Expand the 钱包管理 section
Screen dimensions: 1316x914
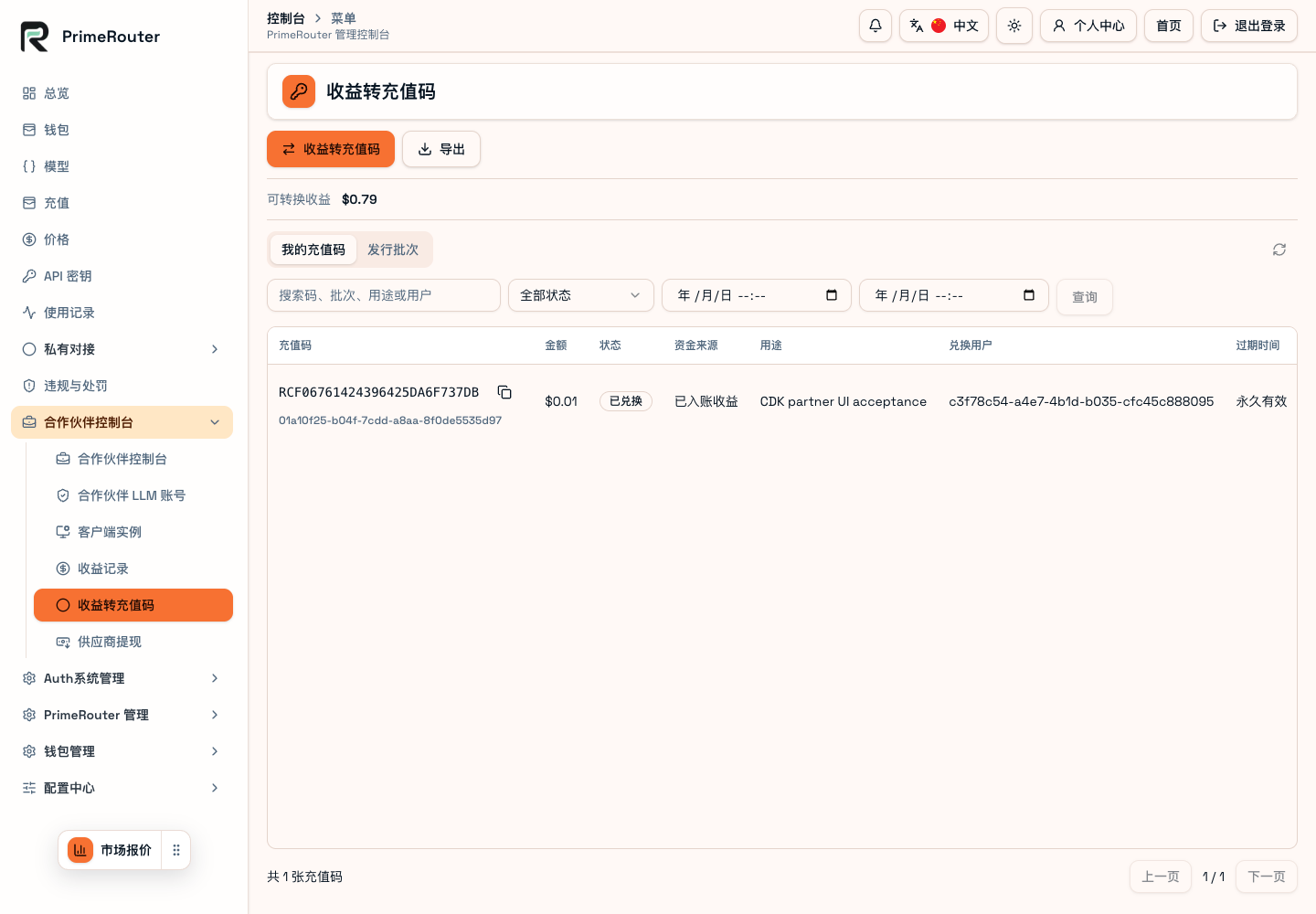coord(122,751)
